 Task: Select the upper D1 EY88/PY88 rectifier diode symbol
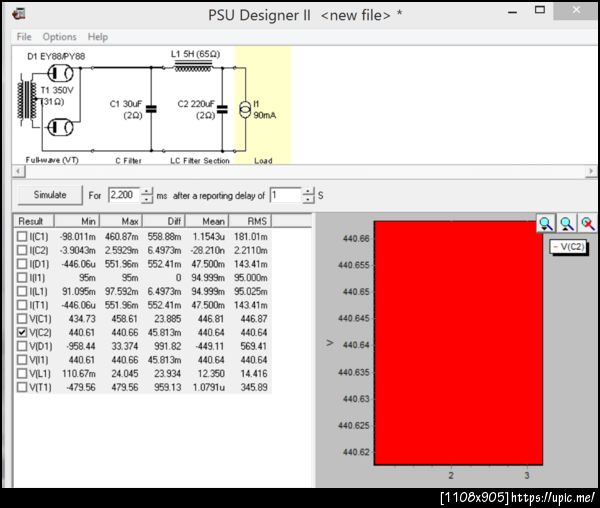point(60,73)
